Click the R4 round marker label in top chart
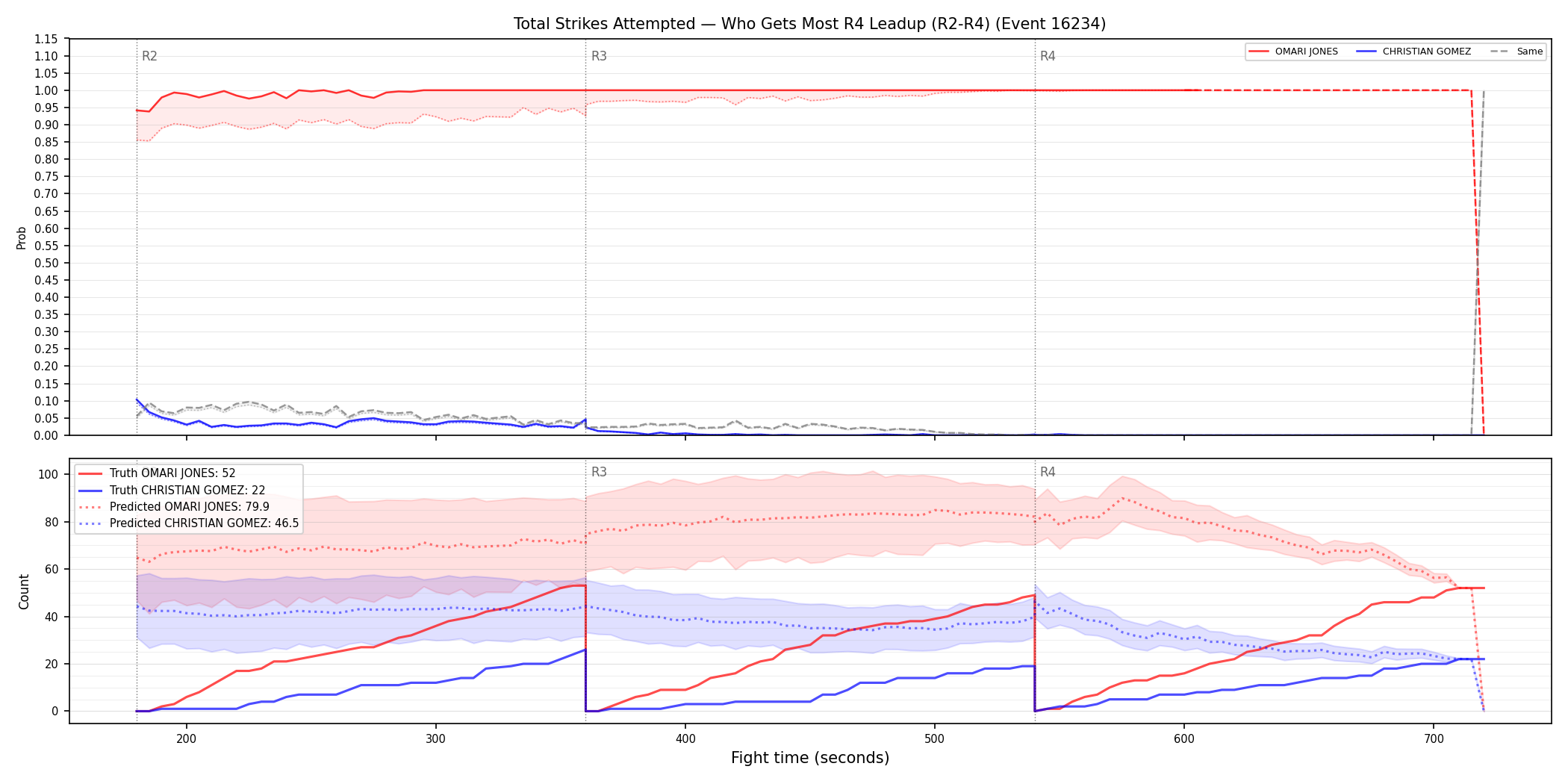This screenshot has width=1568, height=784. (1048, 56)
